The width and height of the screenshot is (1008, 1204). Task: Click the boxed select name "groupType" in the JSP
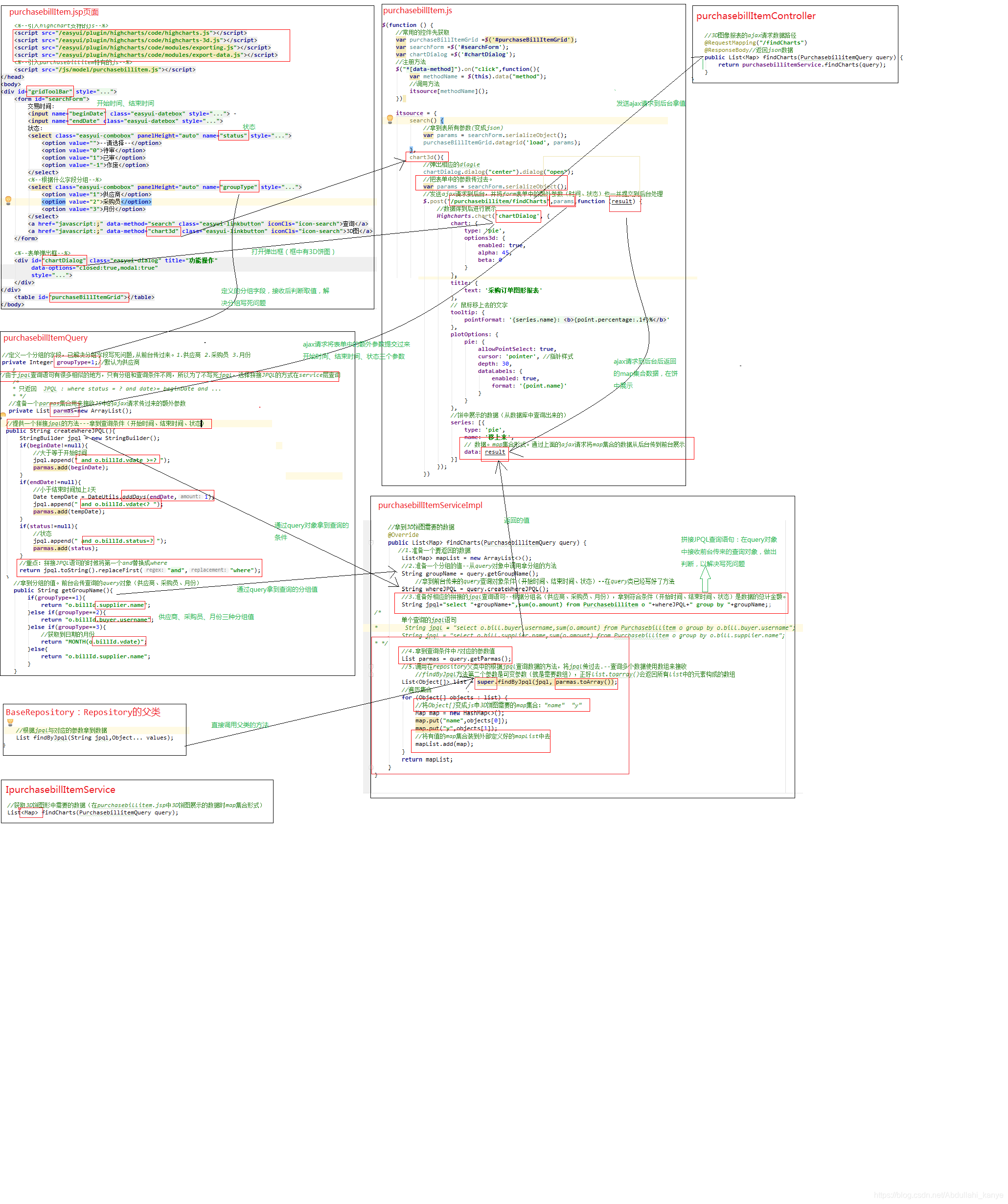pos(240,187)
